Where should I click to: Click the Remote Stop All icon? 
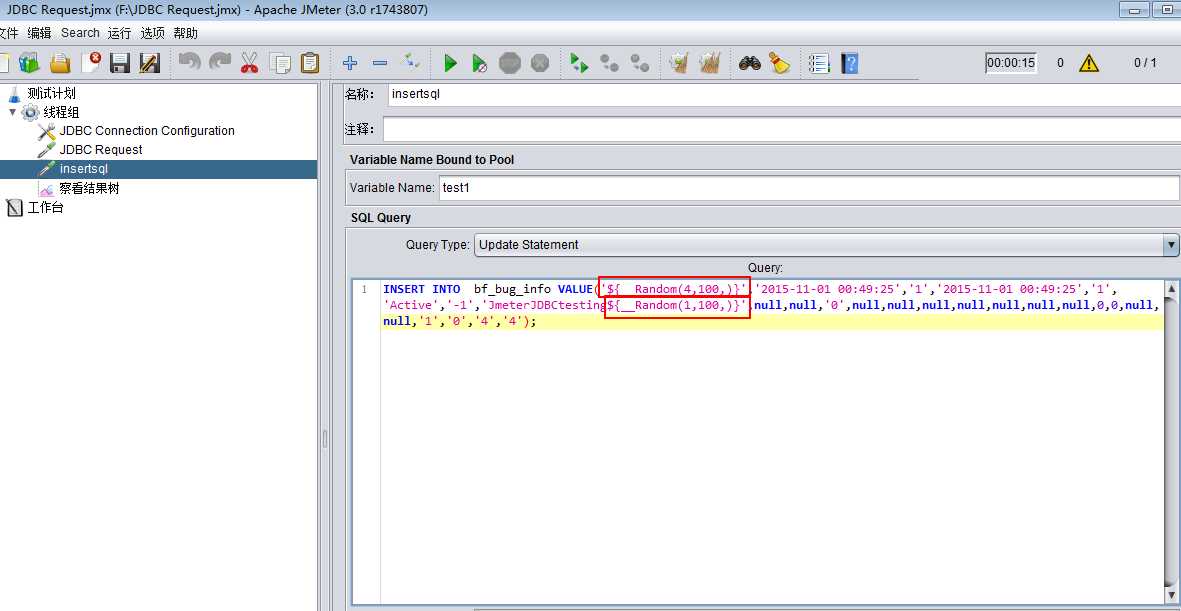tap(609, 63)
